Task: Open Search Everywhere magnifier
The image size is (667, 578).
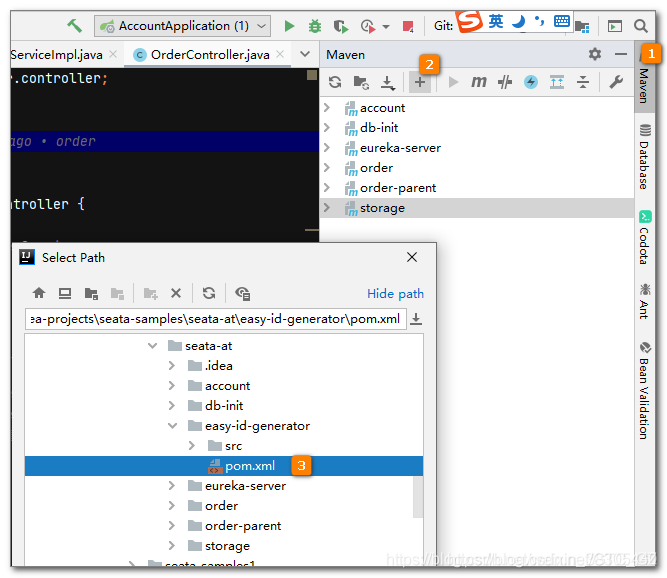Action: (x=641, y=26)
